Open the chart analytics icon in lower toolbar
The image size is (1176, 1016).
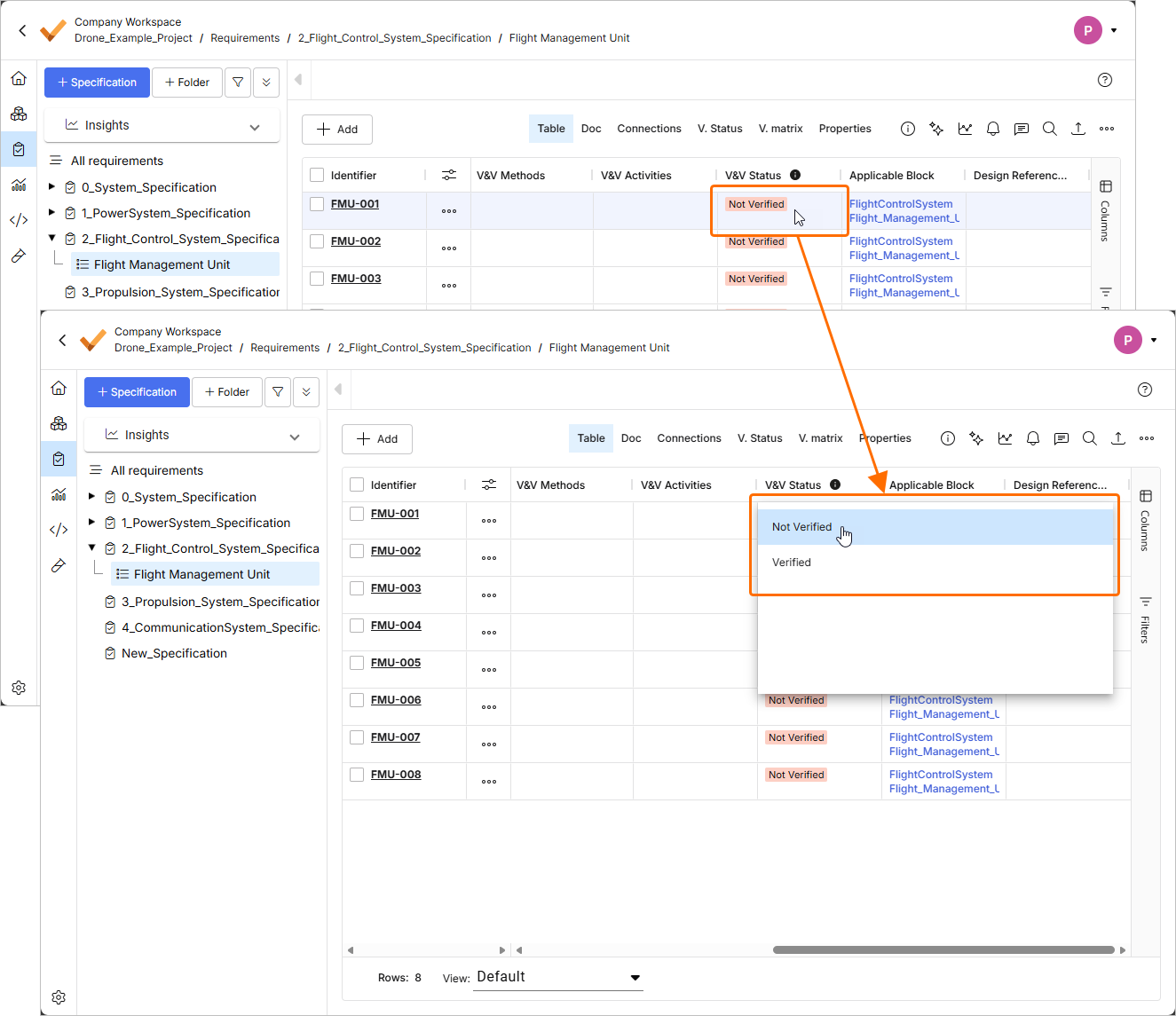pos(1005,438)
